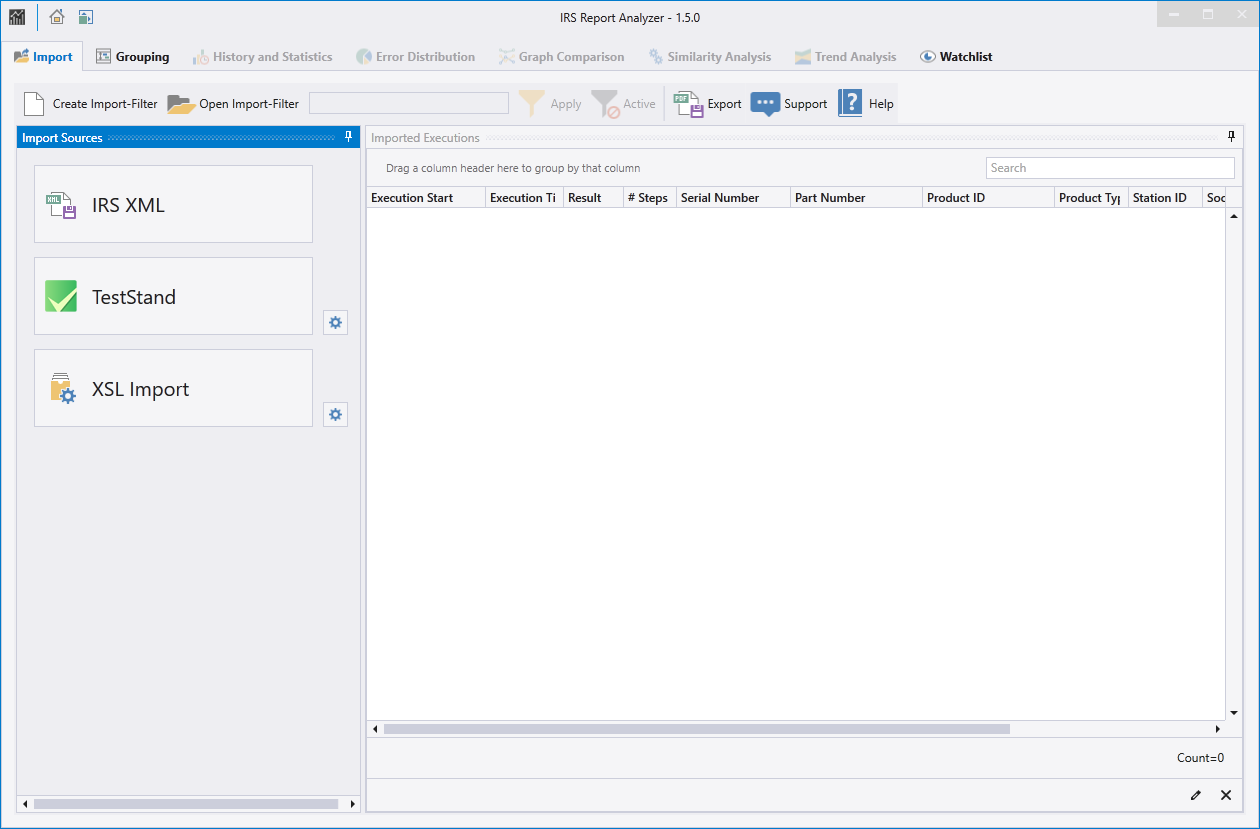Screen dimensions: 1260x829
Task: Click the app logo icon in title bar
Action: 17,17
